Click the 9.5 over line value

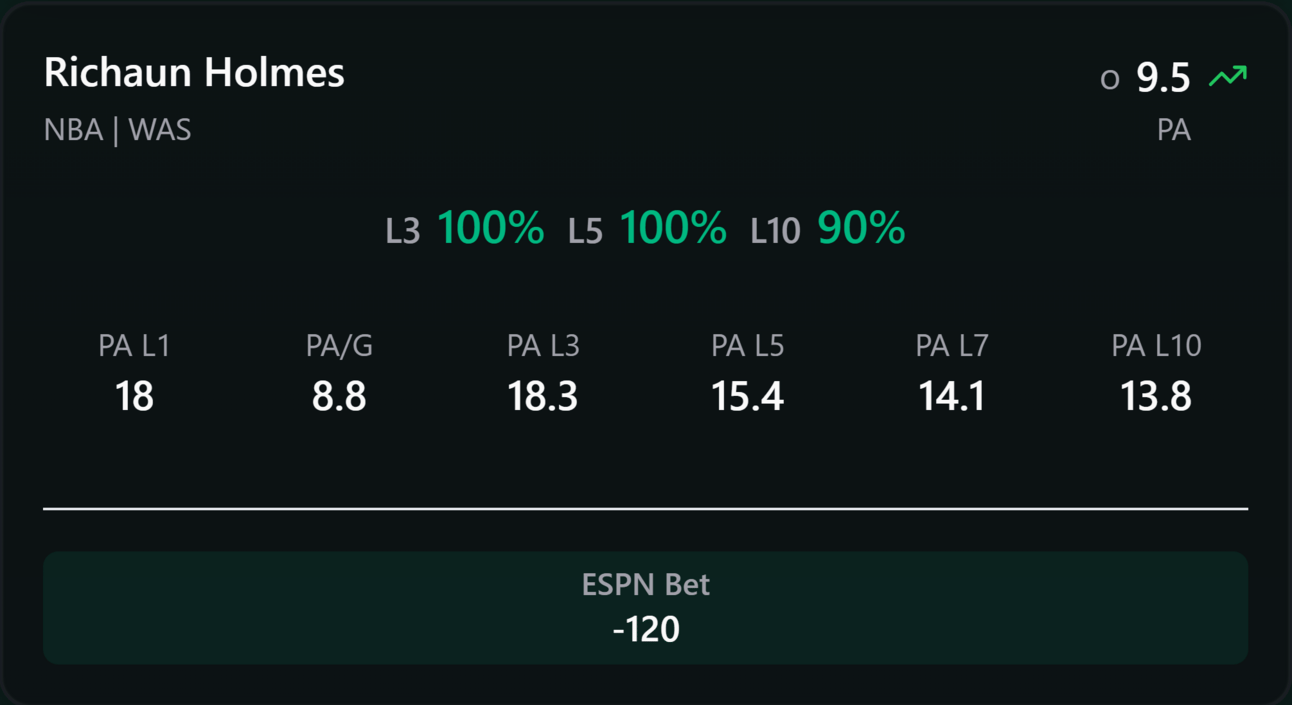(x=1163, y=78)
